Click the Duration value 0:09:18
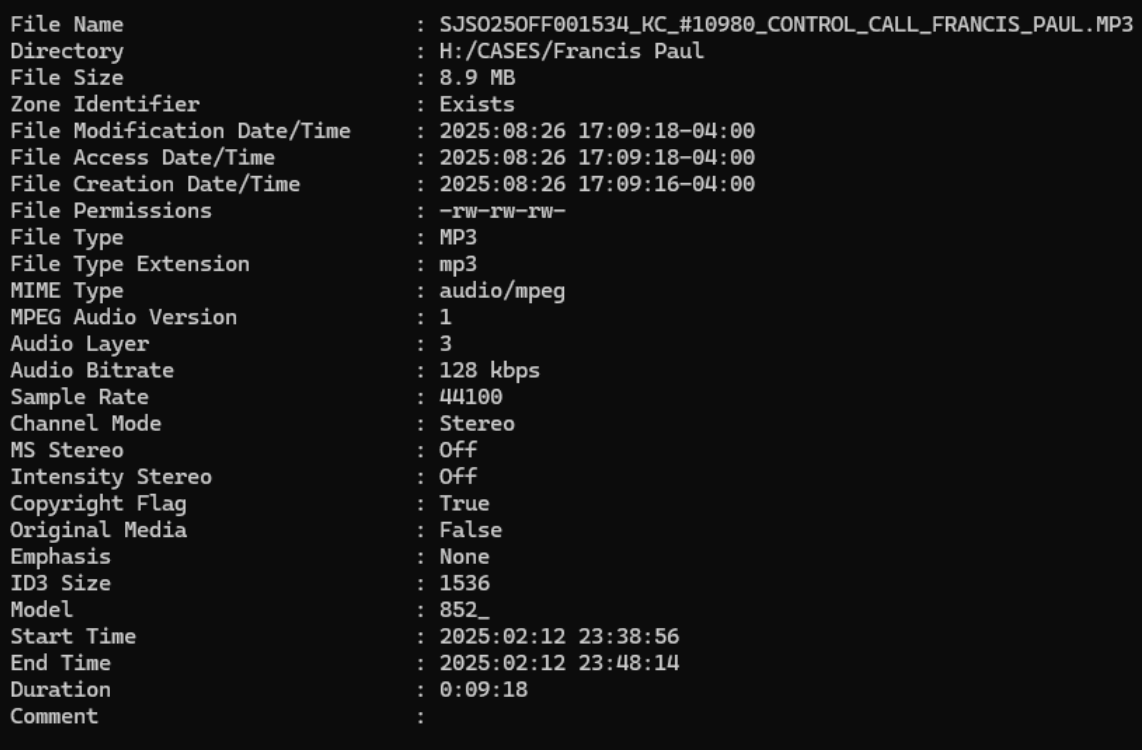Viewport: 1142px width, 752px height. pyautogui.click(x=483, y=689)
